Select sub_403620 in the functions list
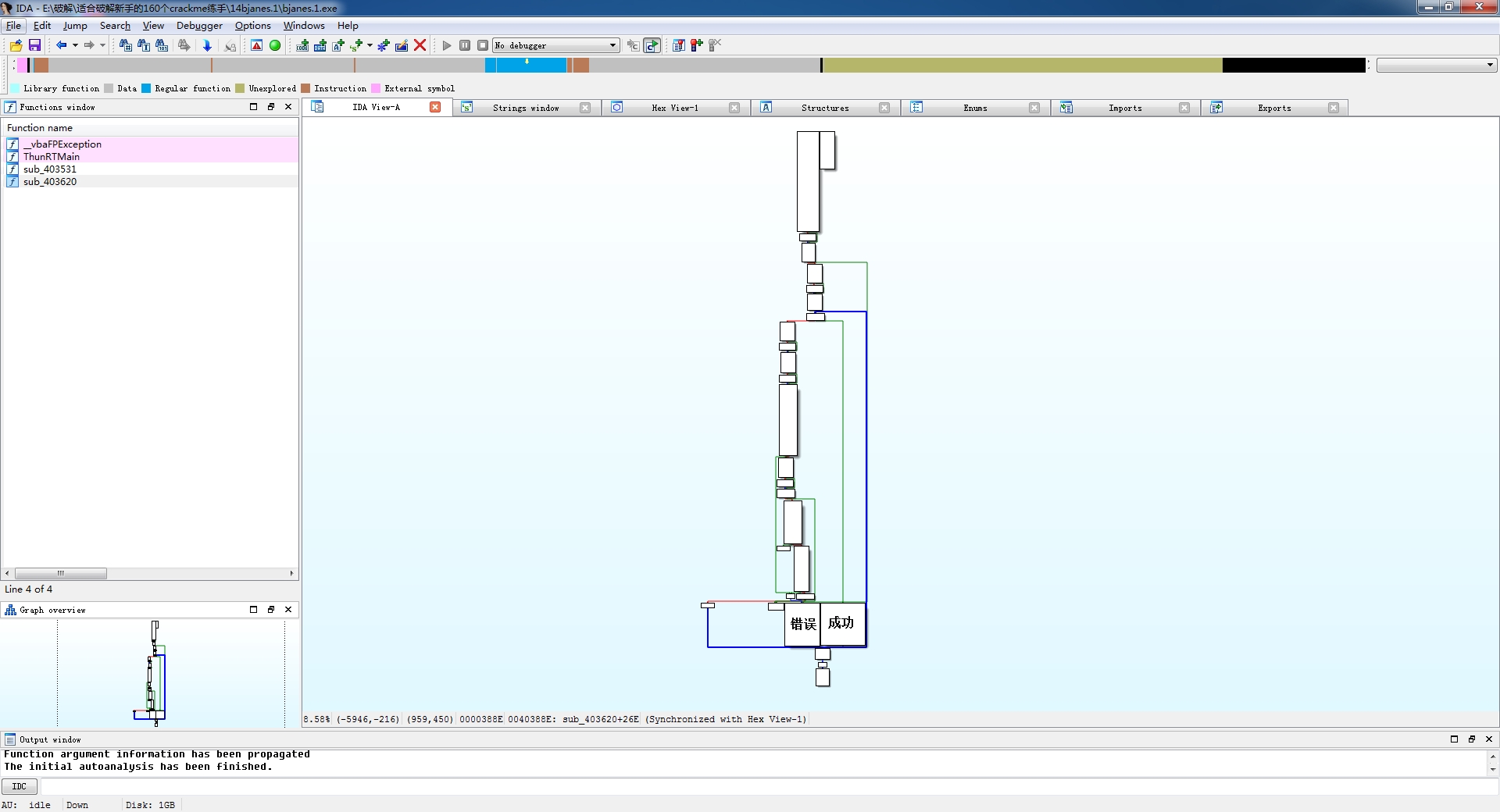This screenshot has height=812, width=1500. 152,182
